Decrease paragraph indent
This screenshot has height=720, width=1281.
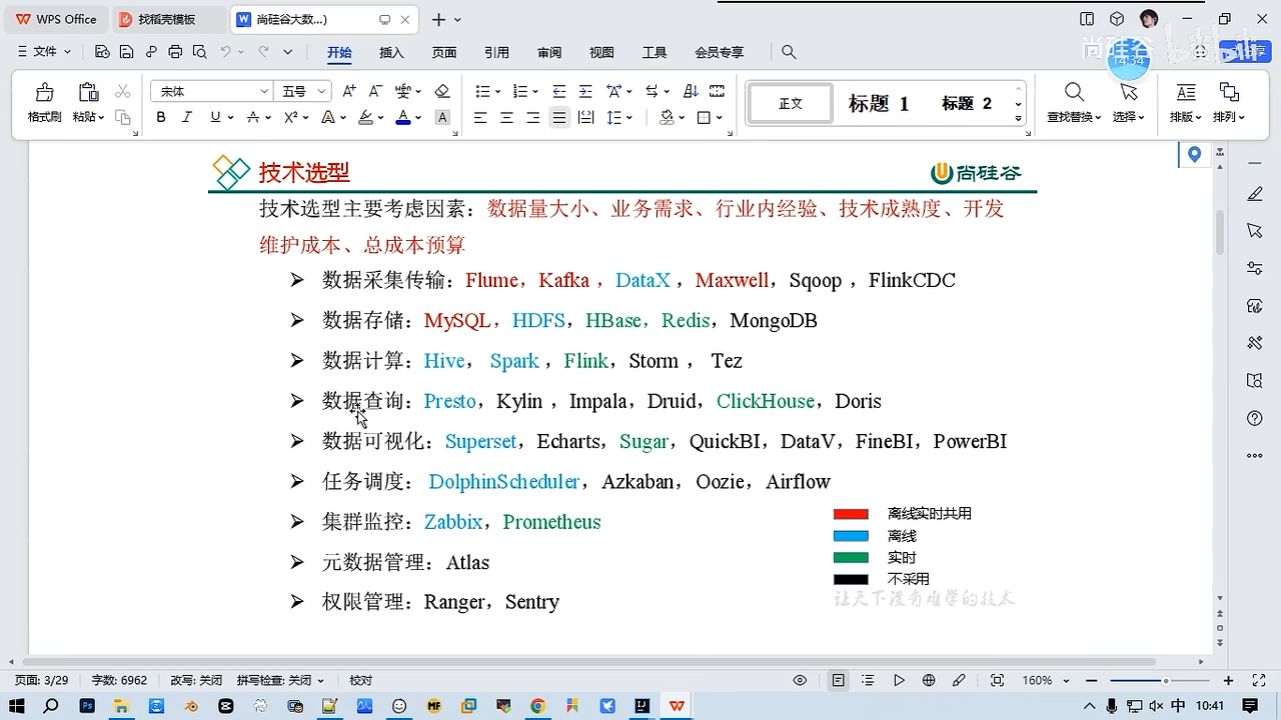(559, 91)
